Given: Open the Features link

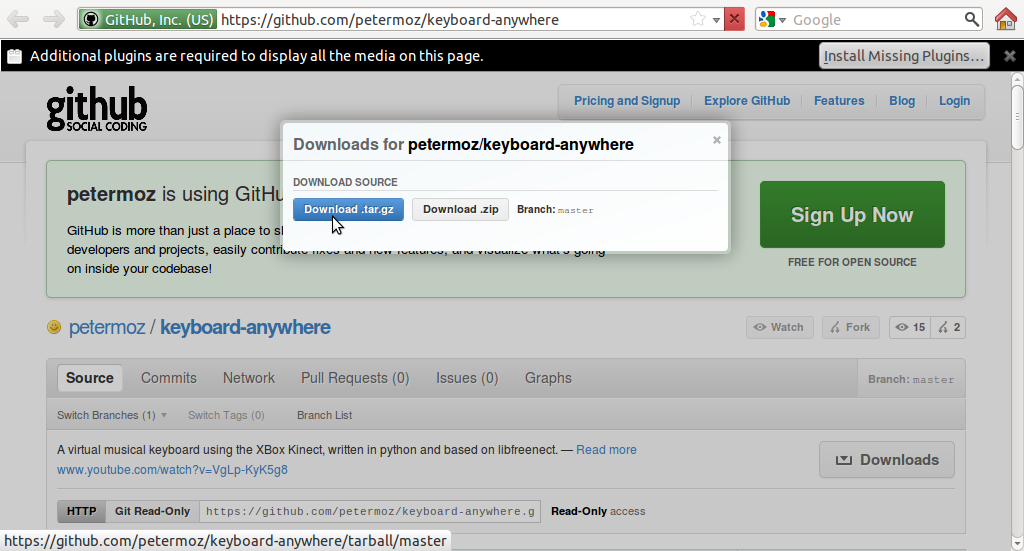Looking at the screenshot, I should (839, 101).
